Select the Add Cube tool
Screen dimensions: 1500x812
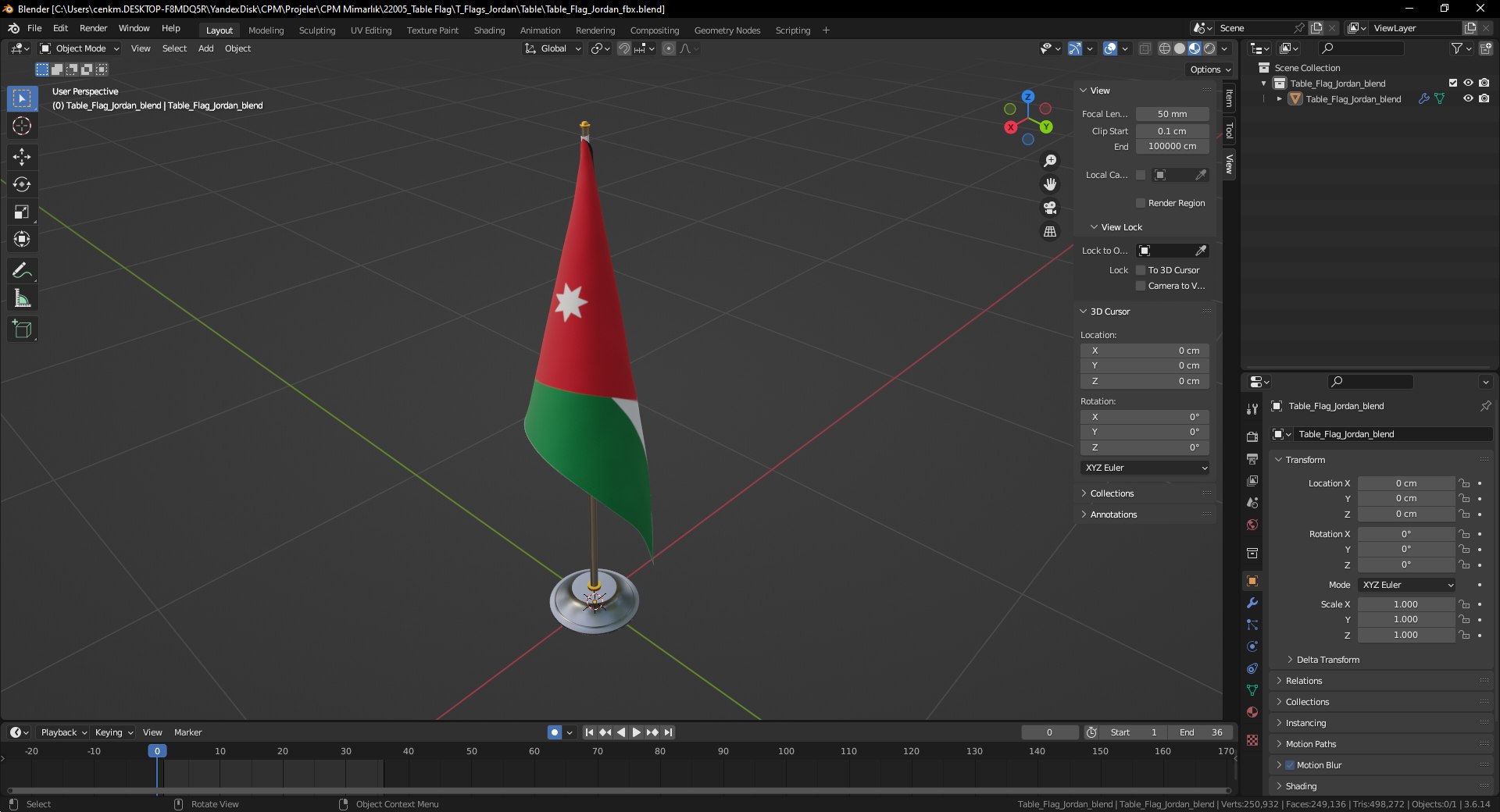pos(22,329)
